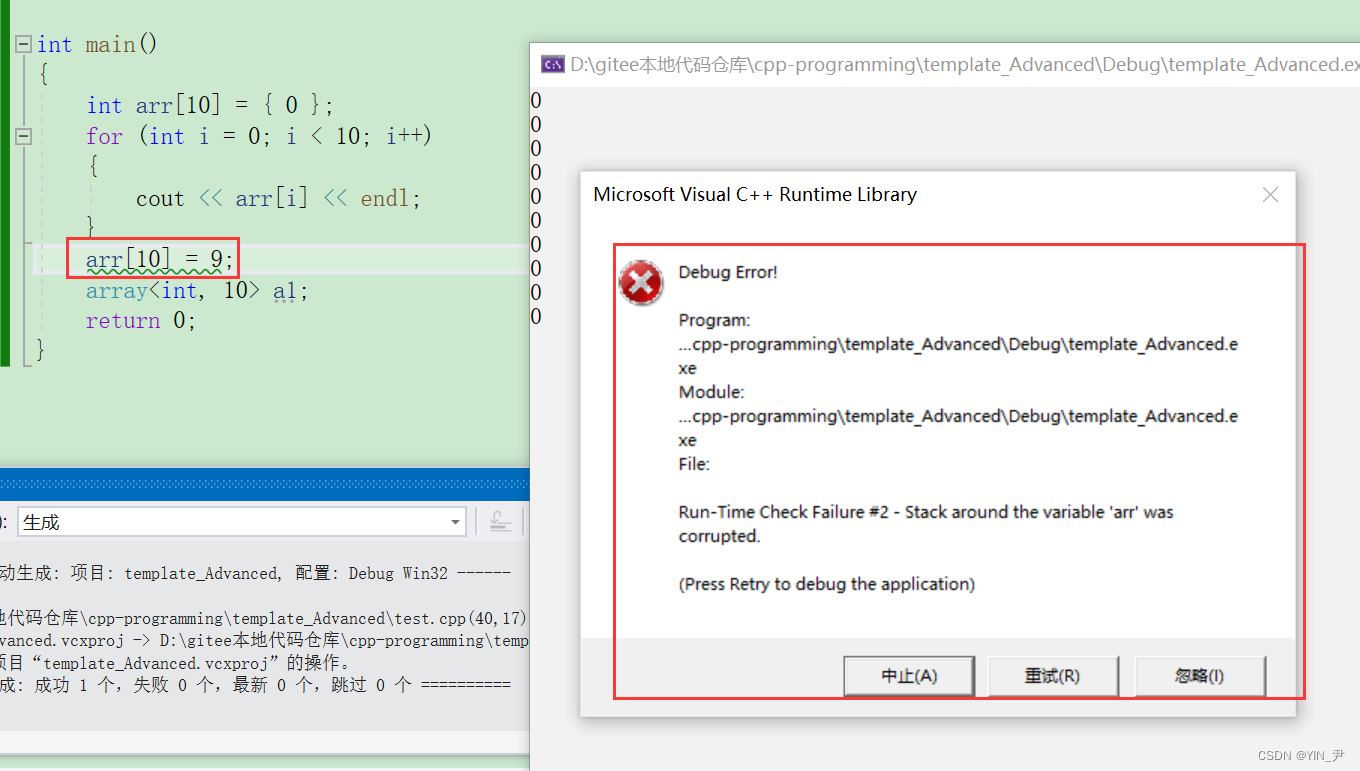Click the 'Program:' label in the dialog
1360x771 pixels.
714,320
